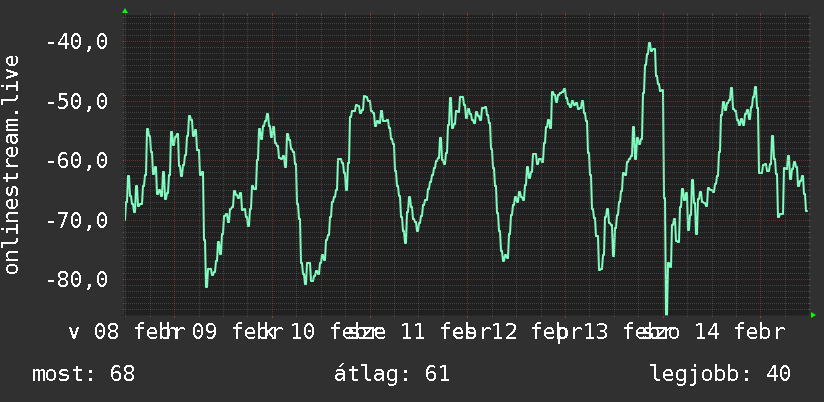Click the "14 febr" date label
This screenshot has height=402, width=824.
click(x=740, y=333)
